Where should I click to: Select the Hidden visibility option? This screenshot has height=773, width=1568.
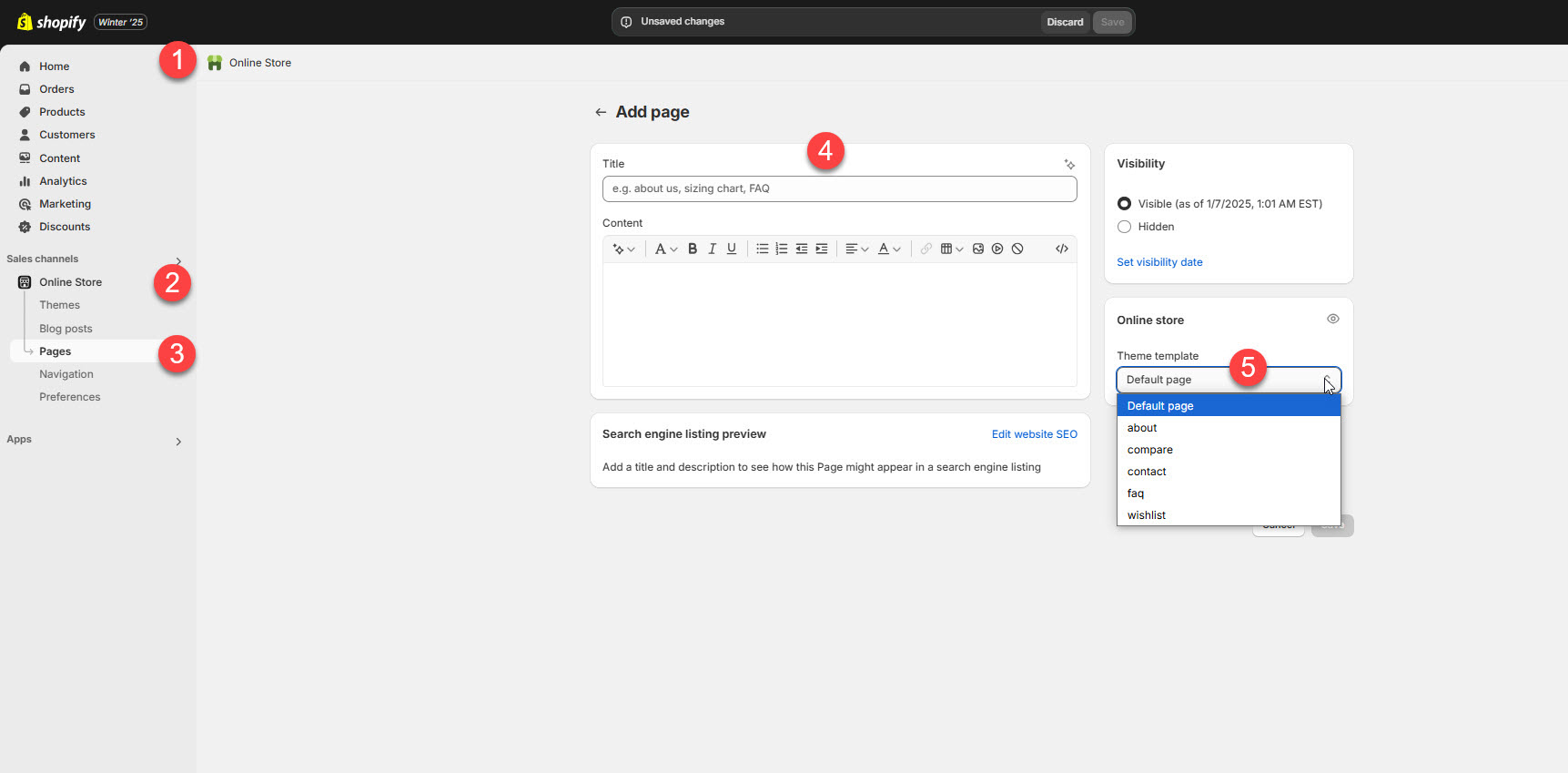click(1124, 227)
